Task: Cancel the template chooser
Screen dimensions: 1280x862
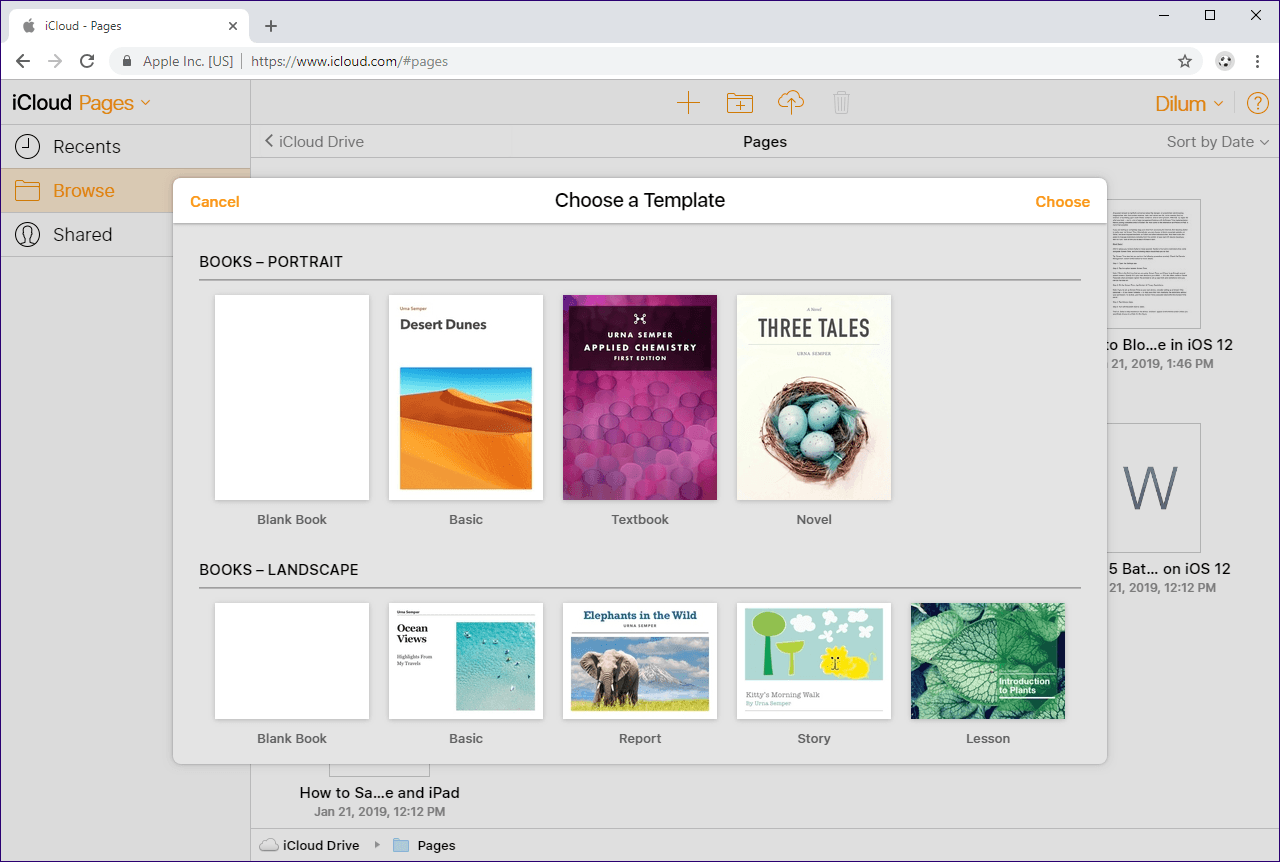Action: (x=215, y=202)
